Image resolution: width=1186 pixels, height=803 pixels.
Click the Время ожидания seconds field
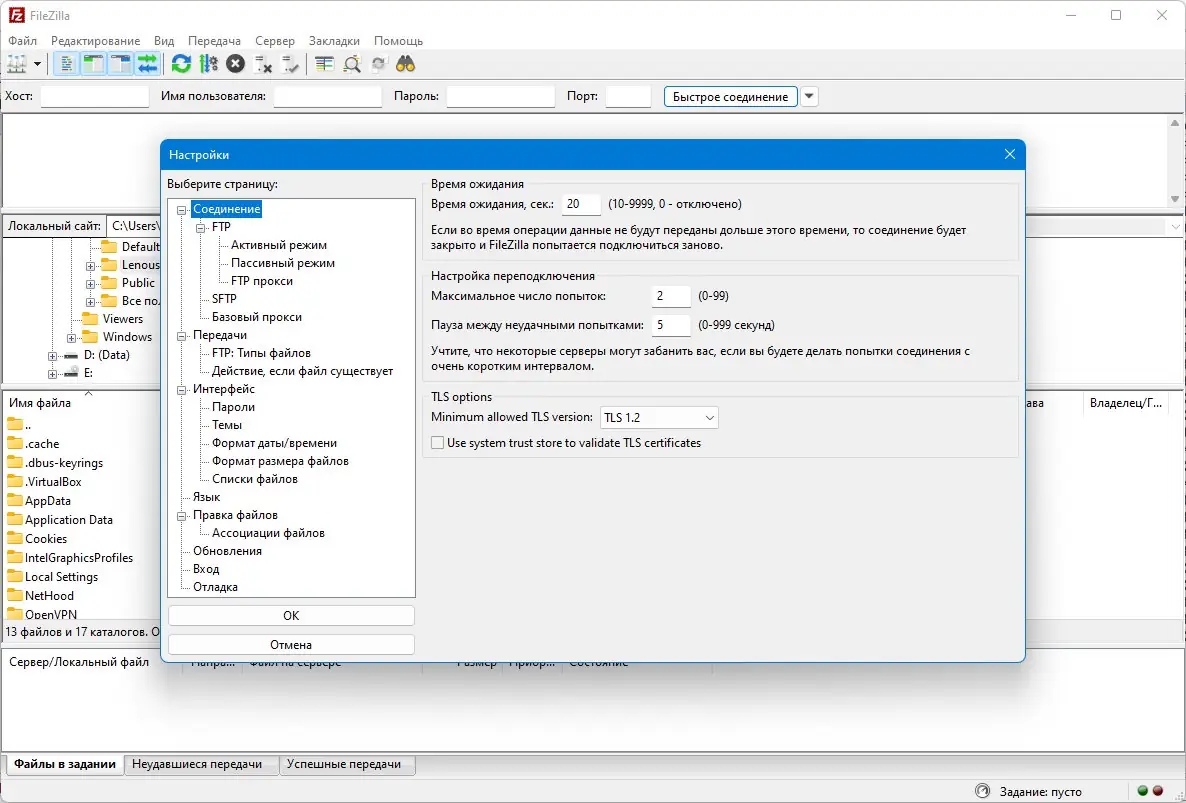[581, 204]
